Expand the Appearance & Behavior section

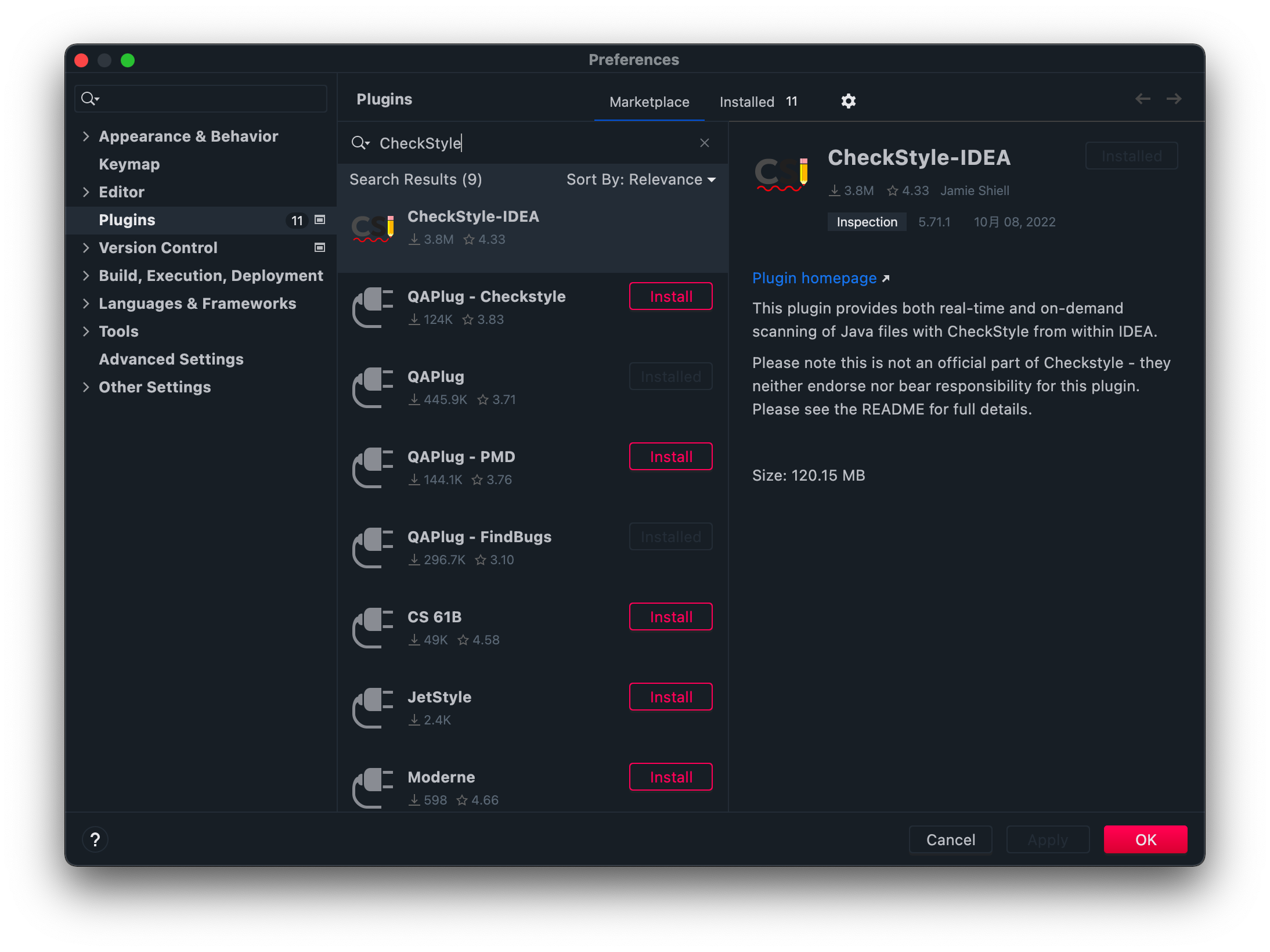(86, 136)
